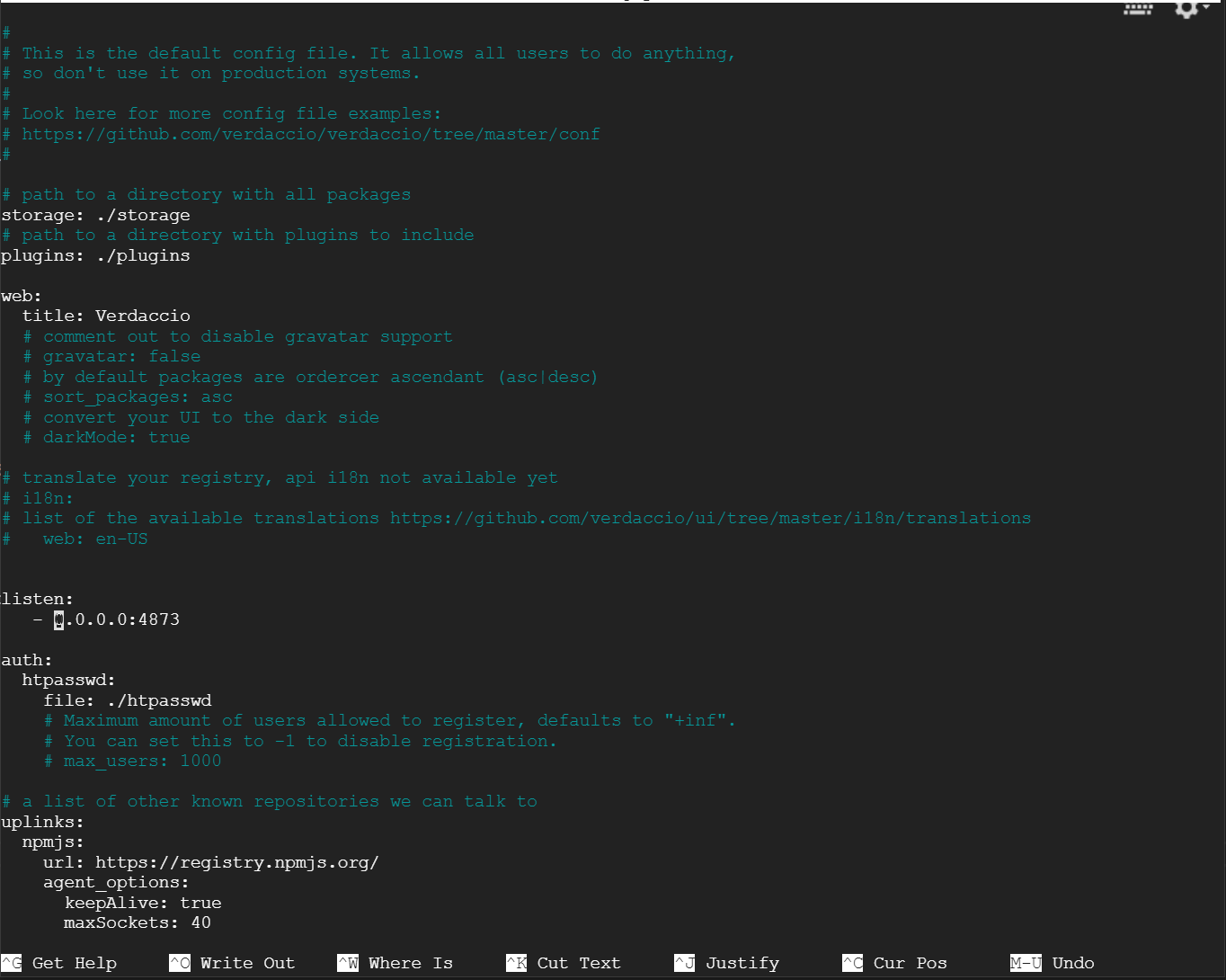The height and width of the screenshot is (980, 1226).
Task: Click the ^W Where Is shortcut
Action: pyautogui.click(x=395, y=963)
